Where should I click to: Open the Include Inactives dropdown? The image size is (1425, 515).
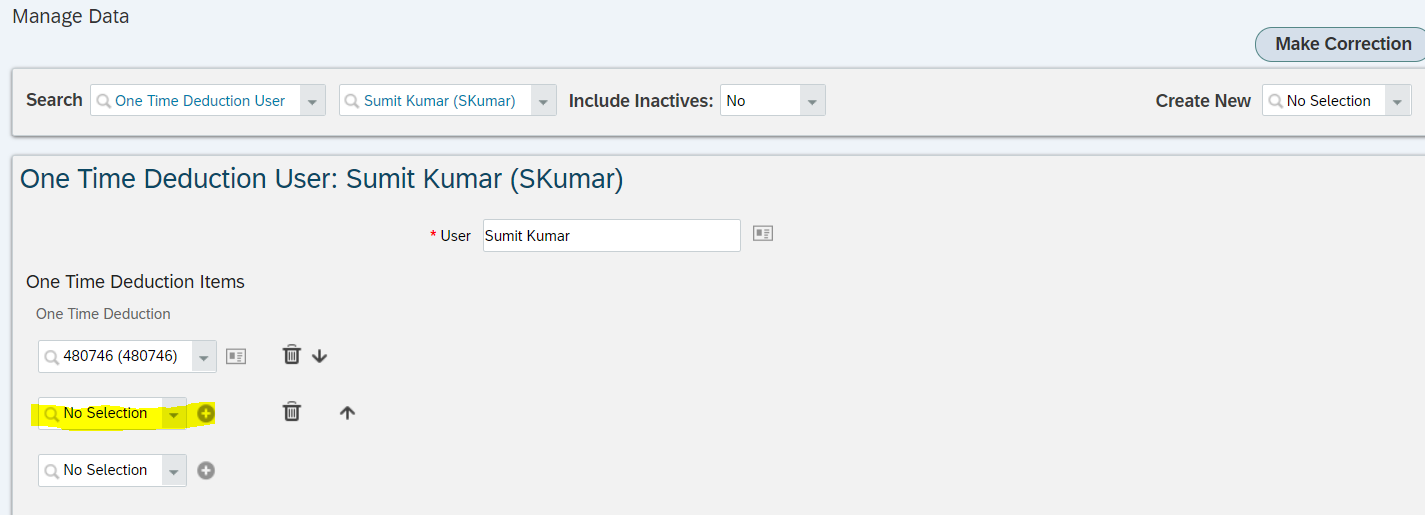(812, 101)
